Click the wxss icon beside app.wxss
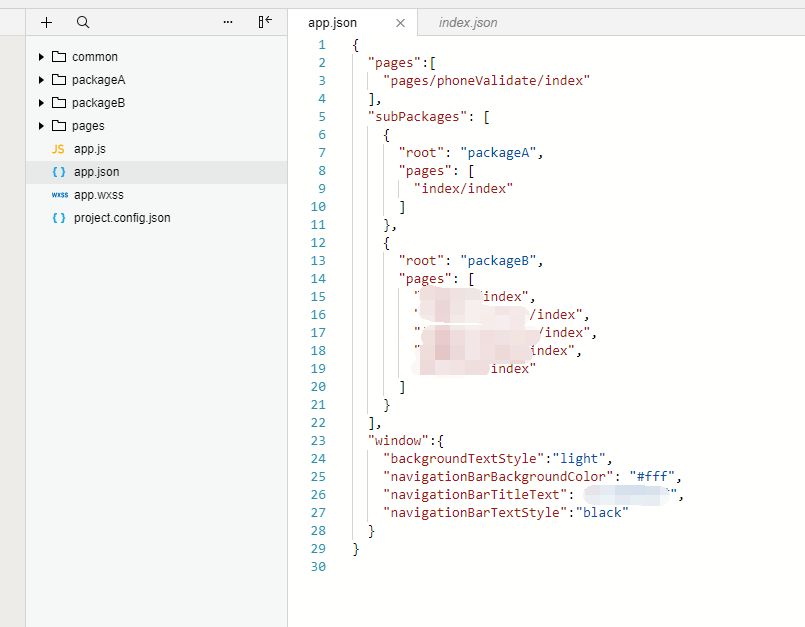This screenshot has width=805, height=627. (59, 195)
